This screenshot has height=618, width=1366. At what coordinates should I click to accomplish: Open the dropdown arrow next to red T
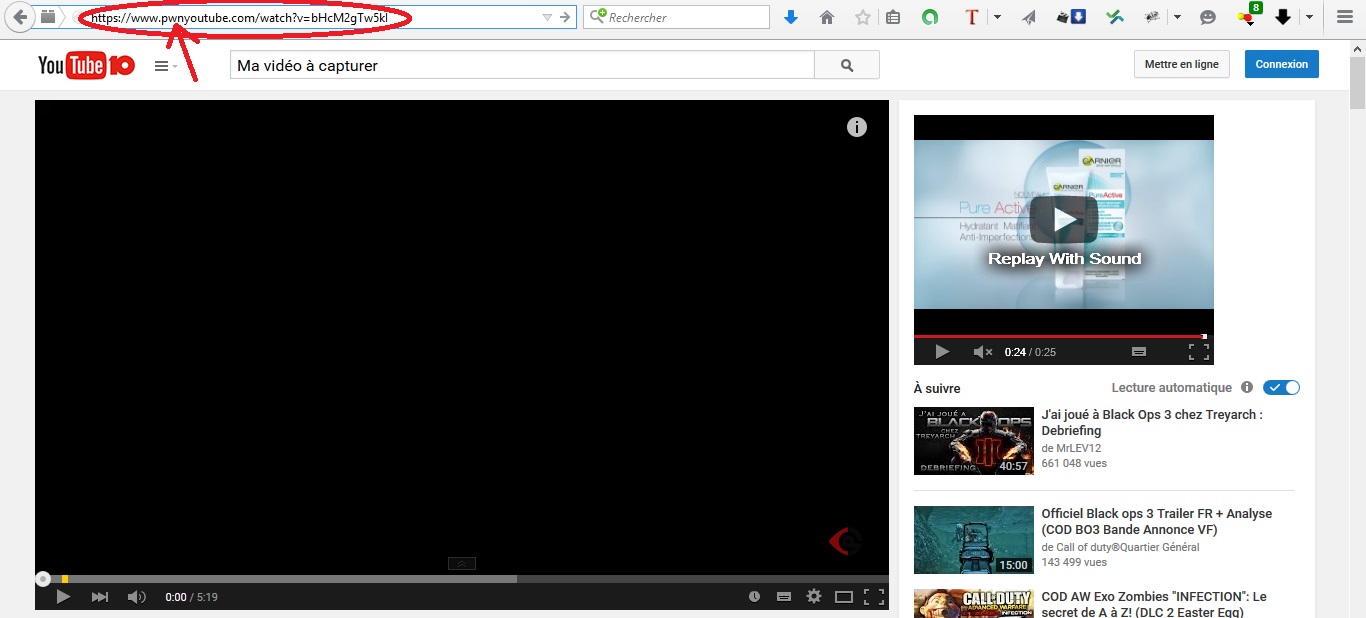[x=997, y=17]
